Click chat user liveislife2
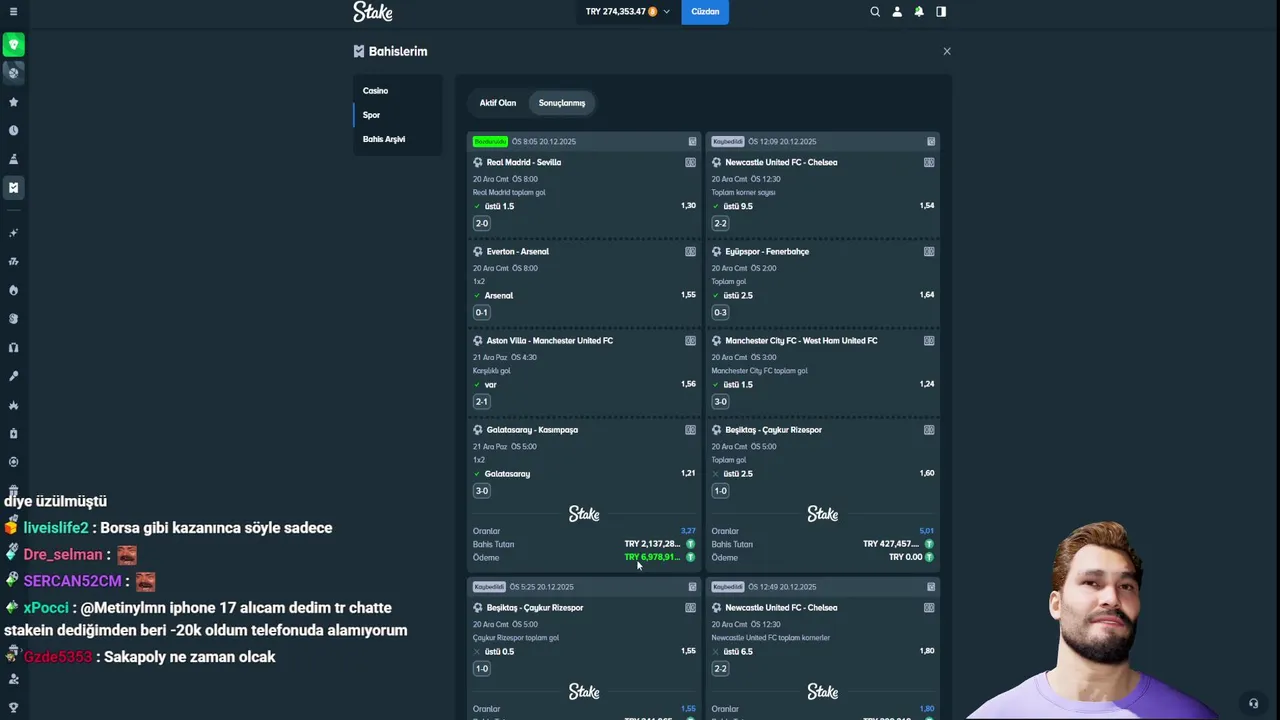The width and height of the screenshot is (1280, 720). point(56,528)
